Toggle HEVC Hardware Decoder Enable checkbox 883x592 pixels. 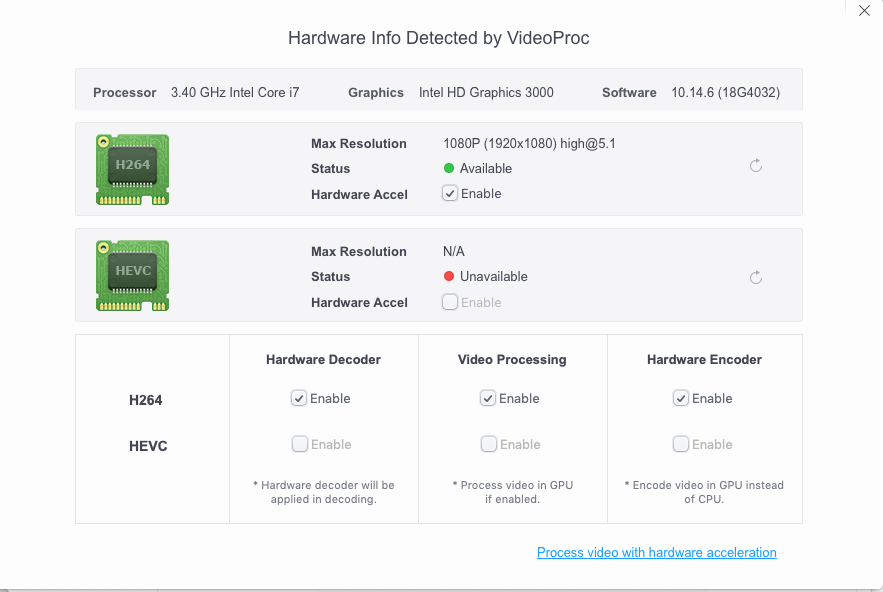click(x=300, y=444)
